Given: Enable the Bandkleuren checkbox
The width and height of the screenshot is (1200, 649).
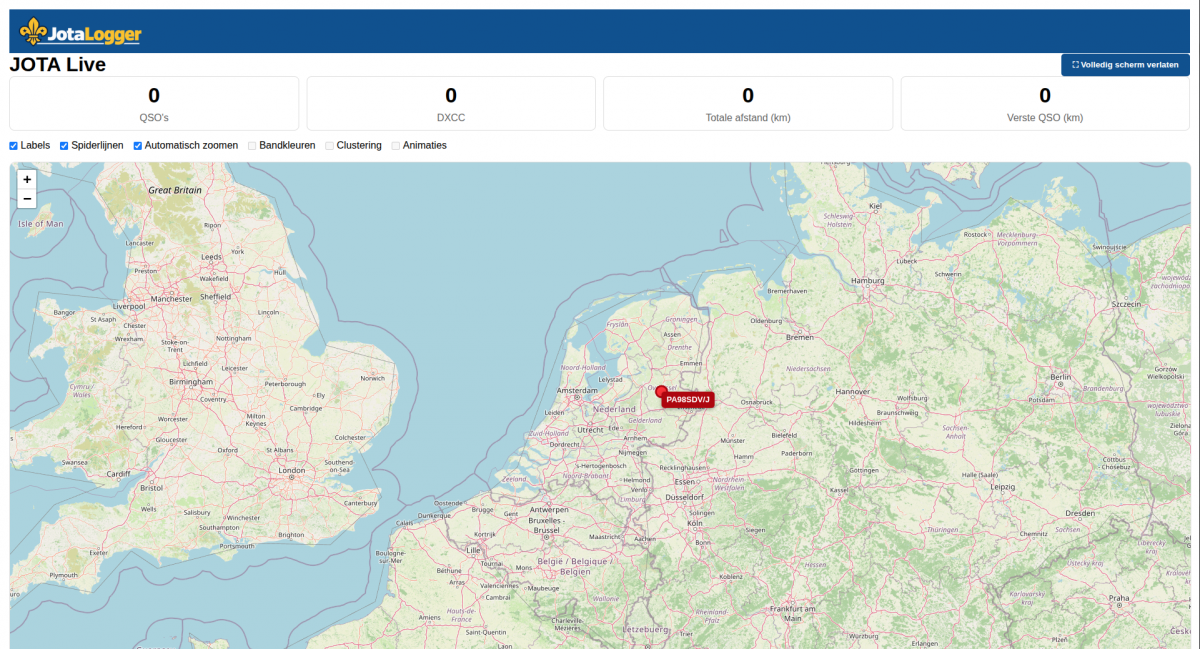Looking at the screenshot, I should [x=253, y=145].
